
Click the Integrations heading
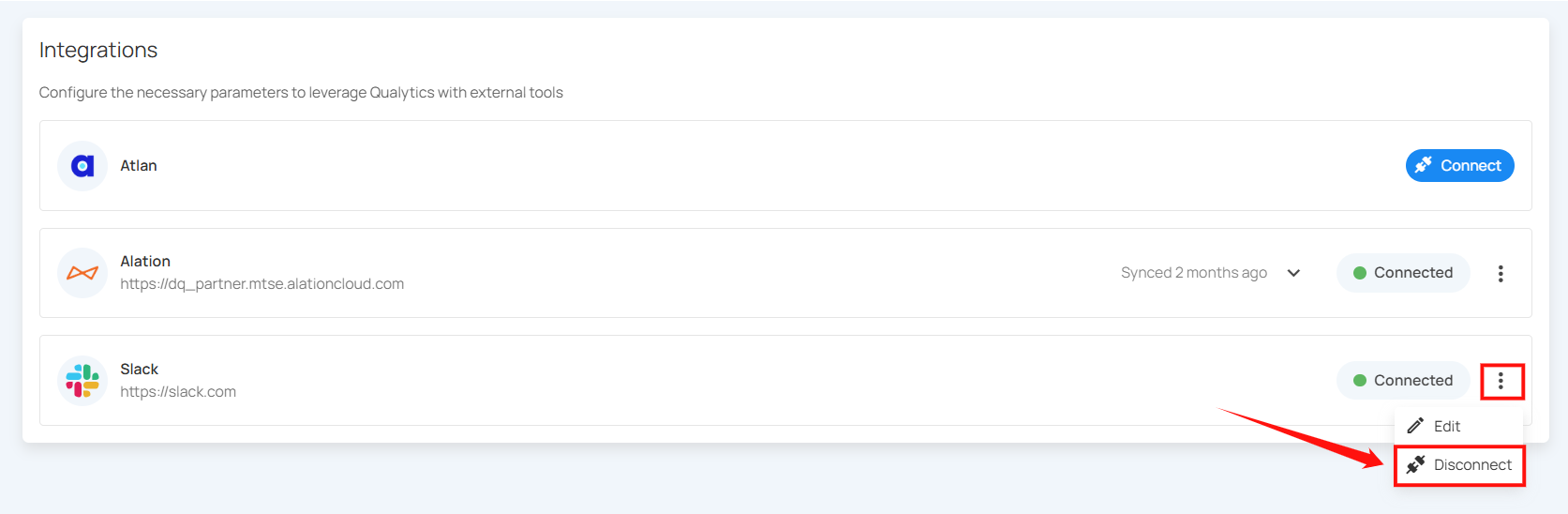tap(98, 51)
